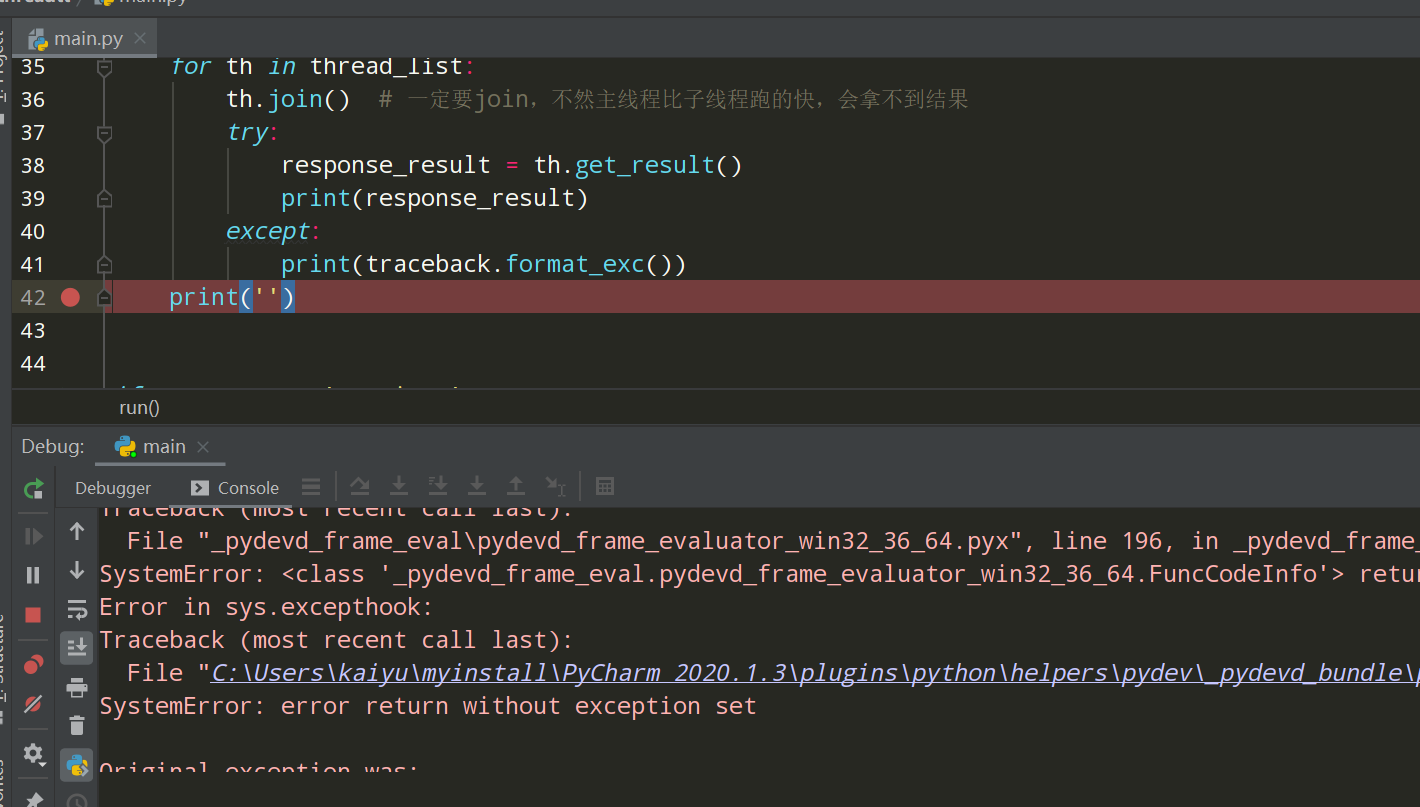Clear the console with the trash icon
Image resolution: width=1420 pixels, height=807 pixels.
[77, 724]
